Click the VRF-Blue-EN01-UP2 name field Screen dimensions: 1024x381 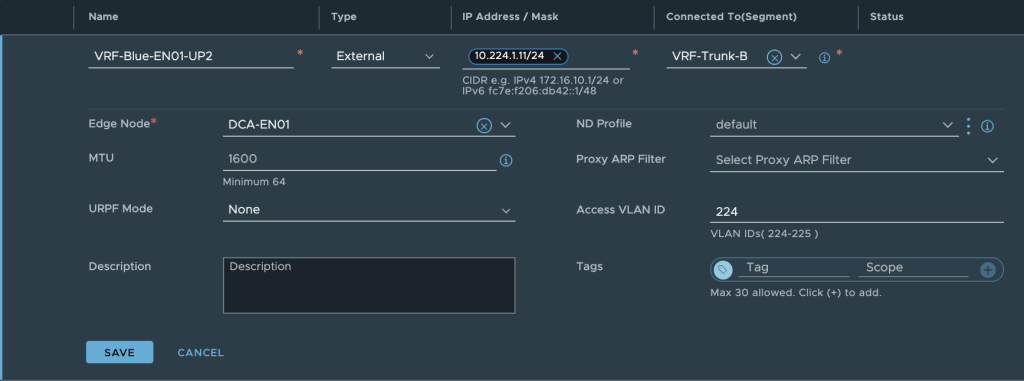pyautogui.click(x=191, y=57)
